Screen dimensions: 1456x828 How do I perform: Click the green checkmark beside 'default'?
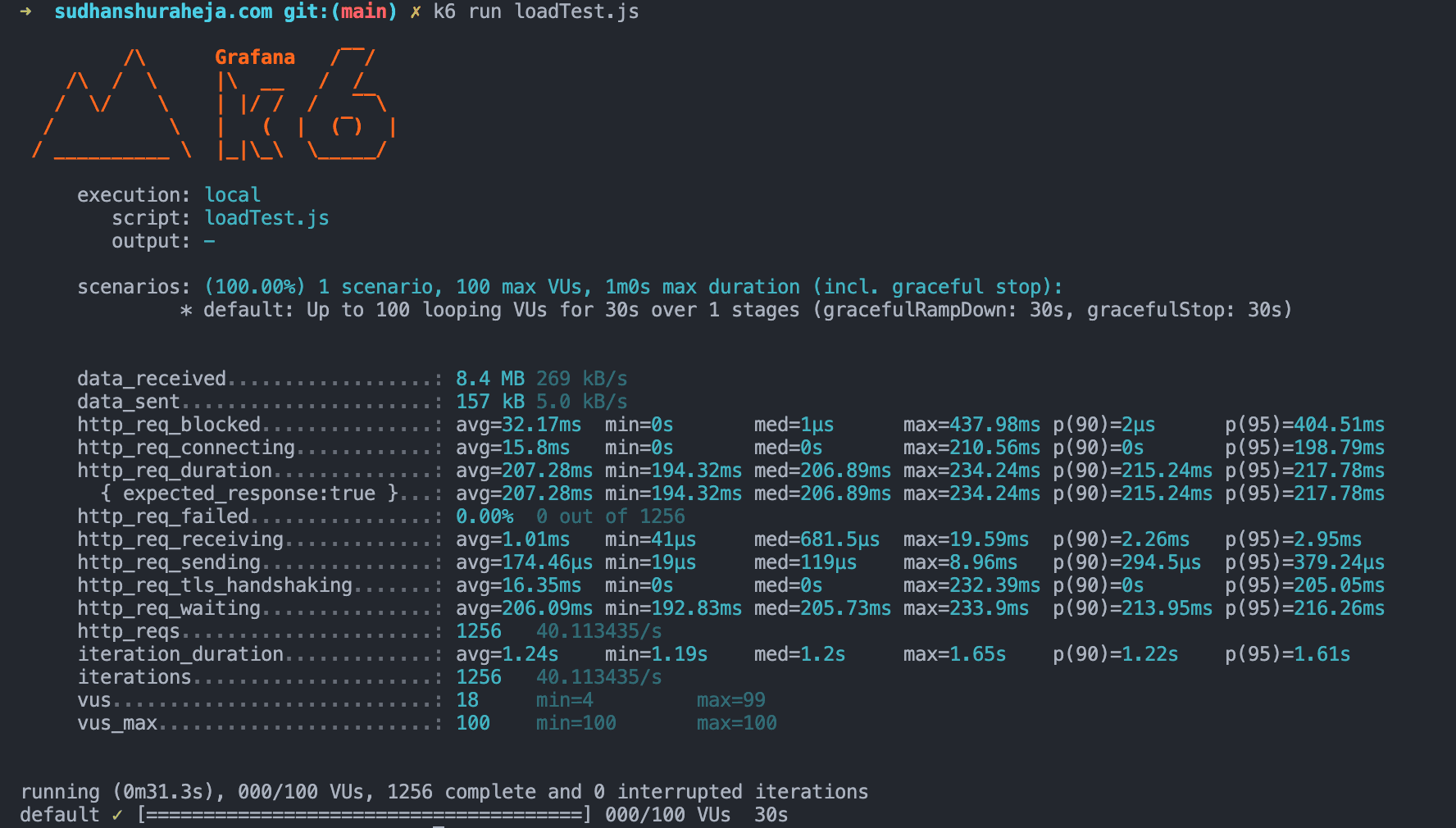(x=117, y=815)
